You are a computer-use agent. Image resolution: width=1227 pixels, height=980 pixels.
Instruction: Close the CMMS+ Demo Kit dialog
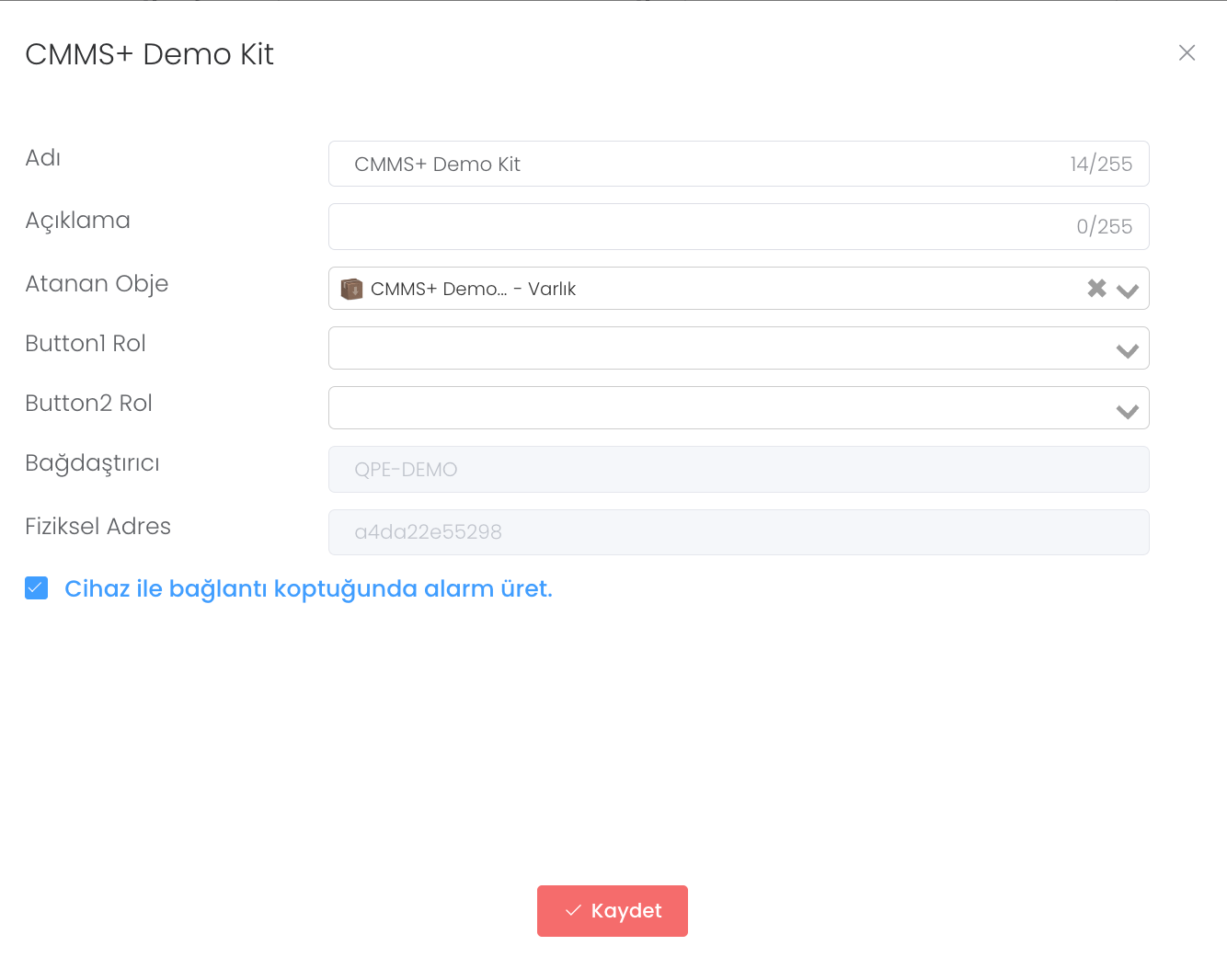(1187, 53)
